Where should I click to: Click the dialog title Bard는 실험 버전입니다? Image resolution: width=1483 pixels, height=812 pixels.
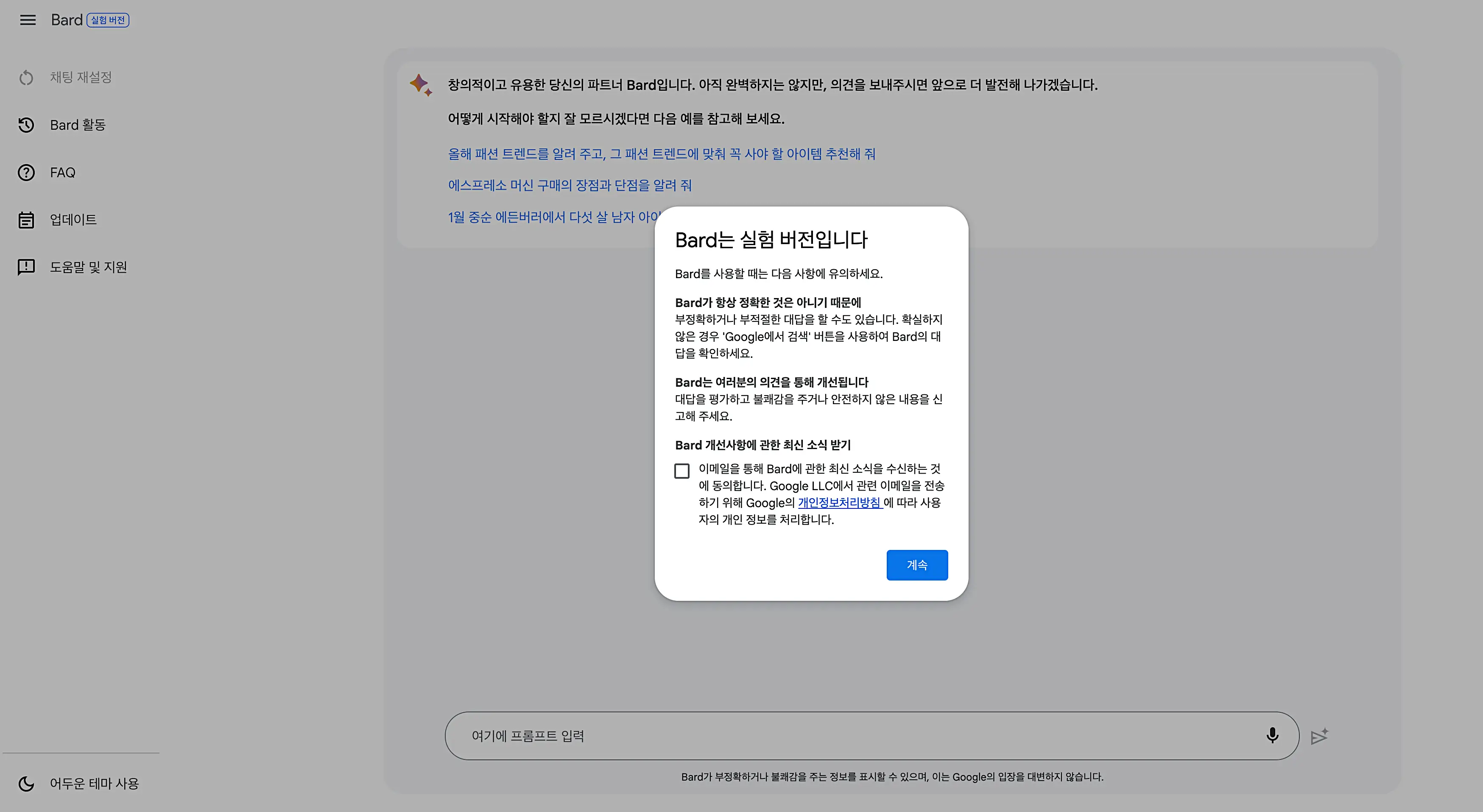click(771, 240)
